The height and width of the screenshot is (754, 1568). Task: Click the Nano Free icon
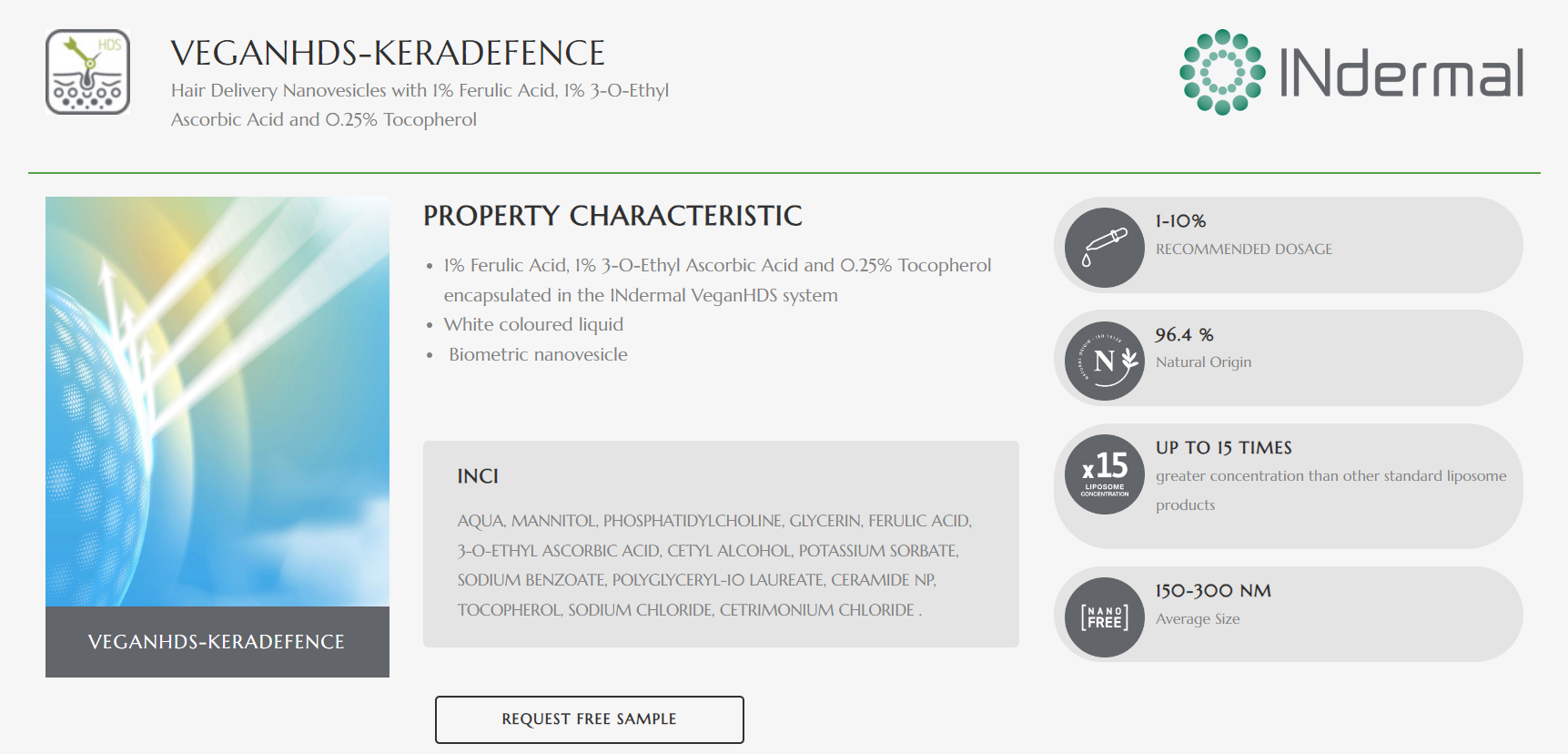point(1104,617)
